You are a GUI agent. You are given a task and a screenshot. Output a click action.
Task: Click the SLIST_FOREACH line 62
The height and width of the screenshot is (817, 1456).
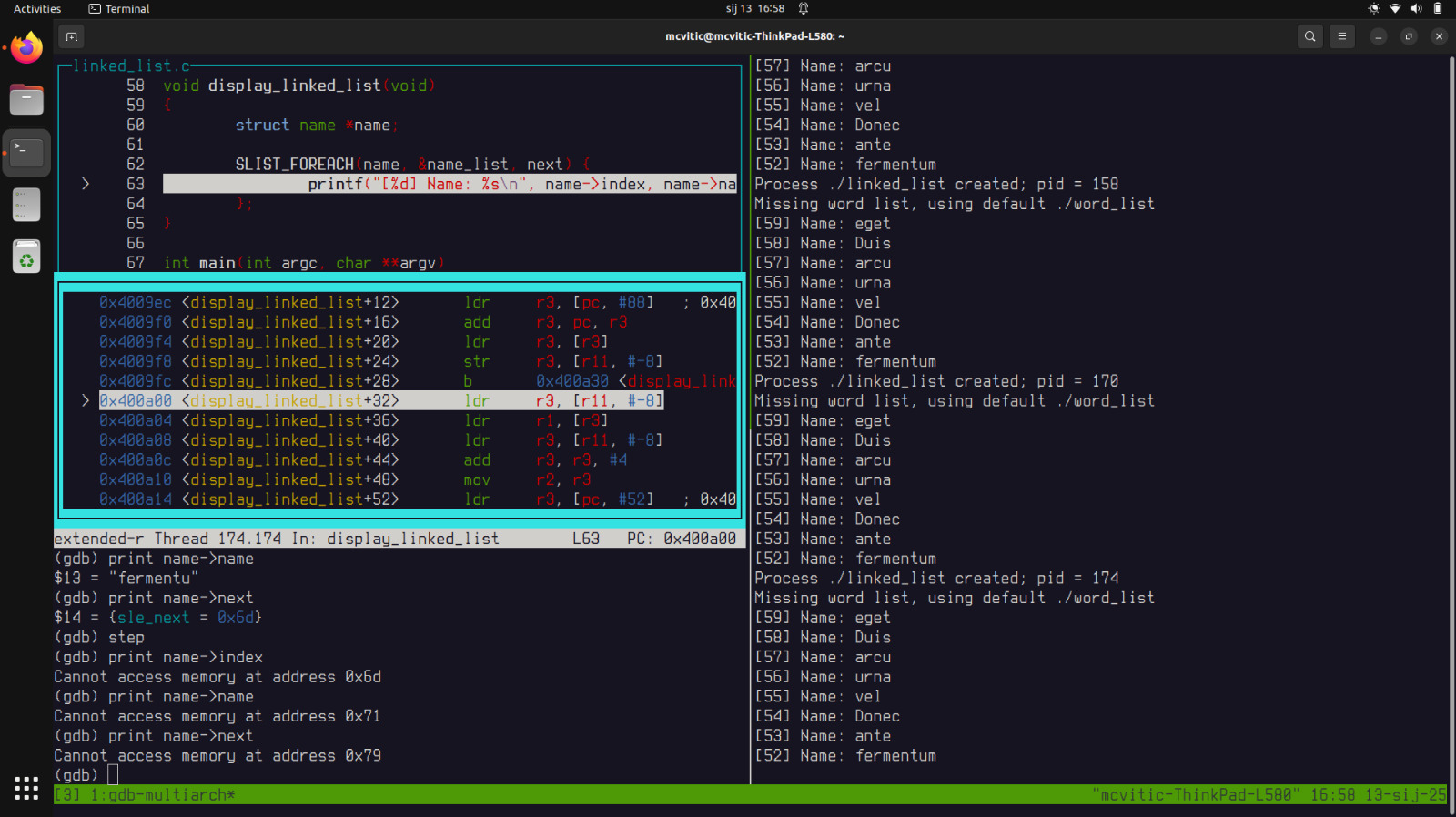pos(413,165)
